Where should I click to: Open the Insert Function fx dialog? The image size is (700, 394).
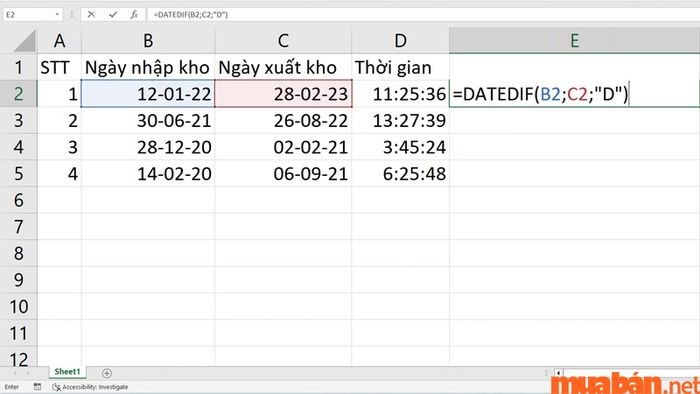click(x=134, y=14)
